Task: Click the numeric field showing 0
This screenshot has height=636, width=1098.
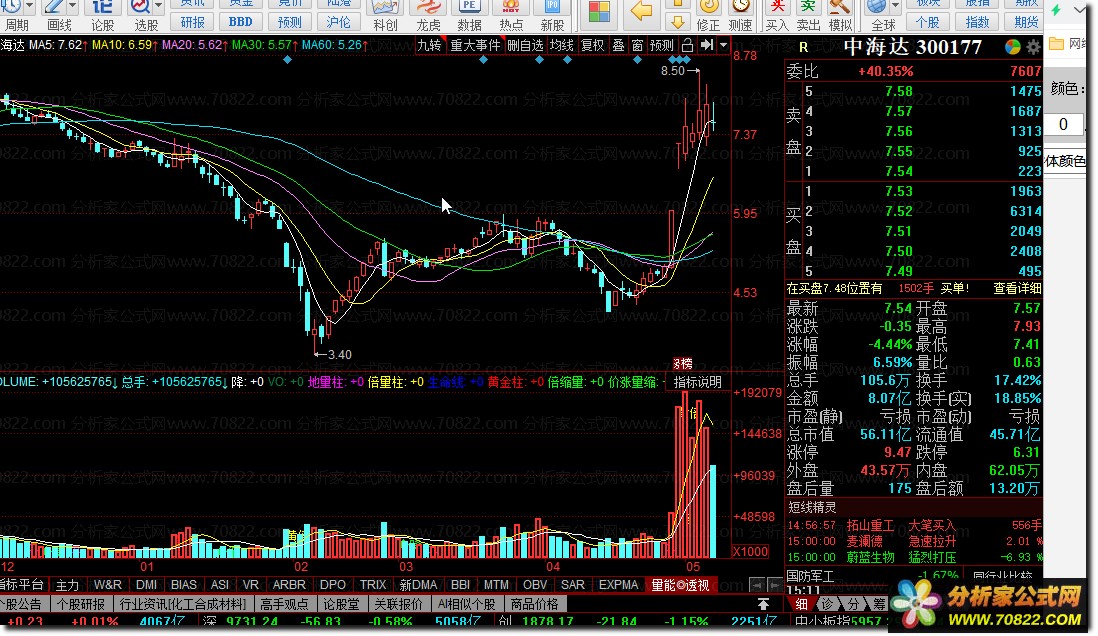Action: 1064,125
